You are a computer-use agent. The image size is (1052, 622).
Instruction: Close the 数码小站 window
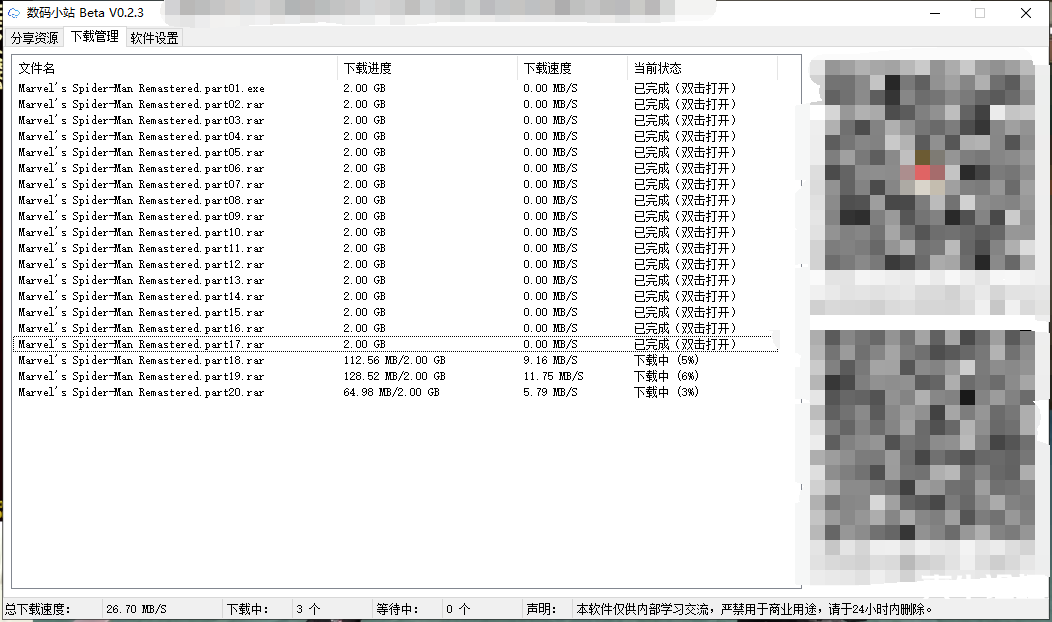point(1026,13)
